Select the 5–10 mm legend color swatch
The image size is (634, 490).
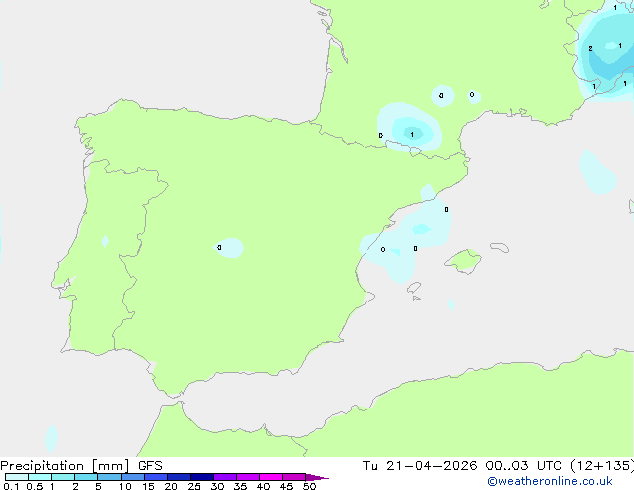[109, 477]
